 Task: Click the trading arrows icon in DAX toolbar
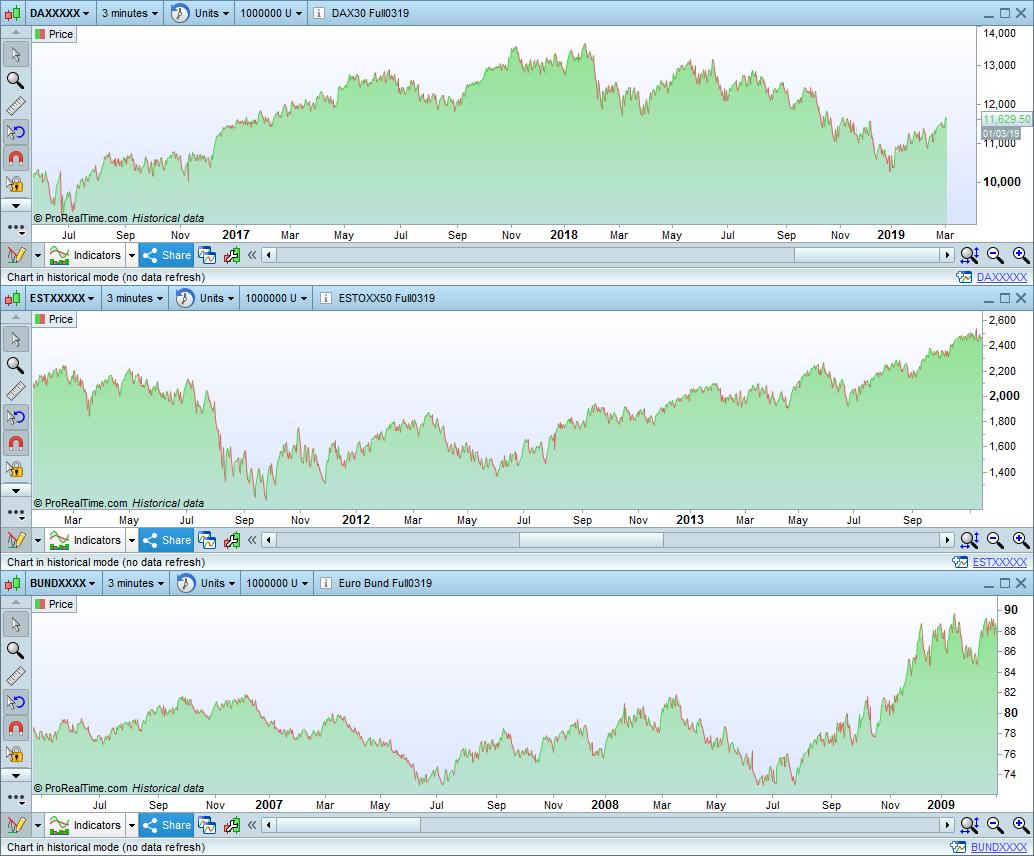pos(231,255)
